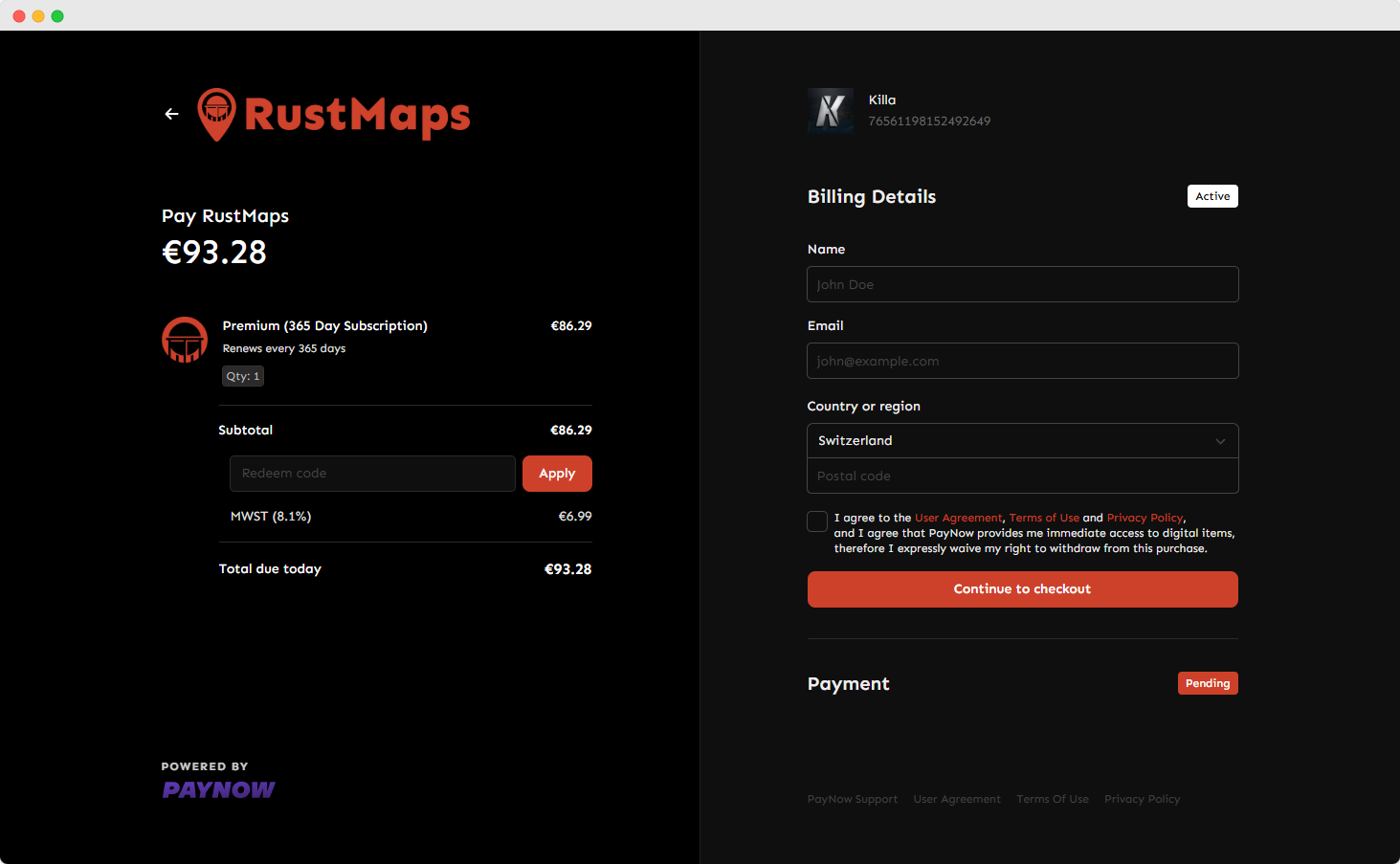Image resolution: width=1400 pixels, height=864 pixels.
Task: Focus the Postal code field
Action: click(x=1023, y=476)
